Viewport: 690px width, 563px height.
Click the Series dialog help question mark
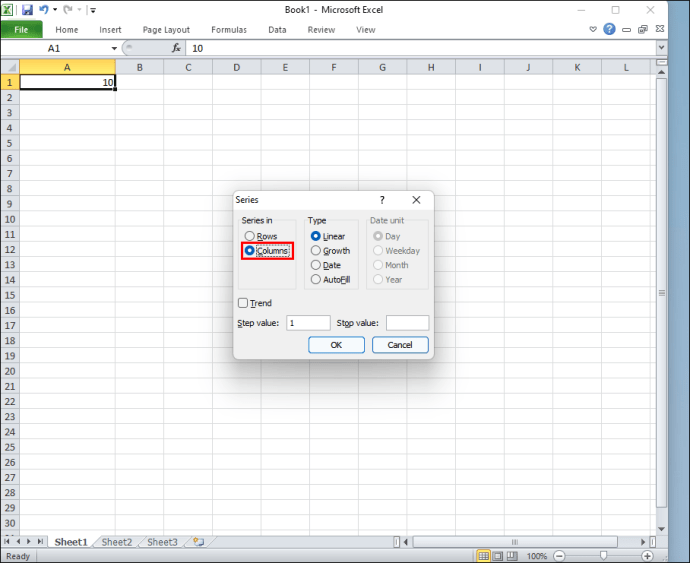(382, 200)
